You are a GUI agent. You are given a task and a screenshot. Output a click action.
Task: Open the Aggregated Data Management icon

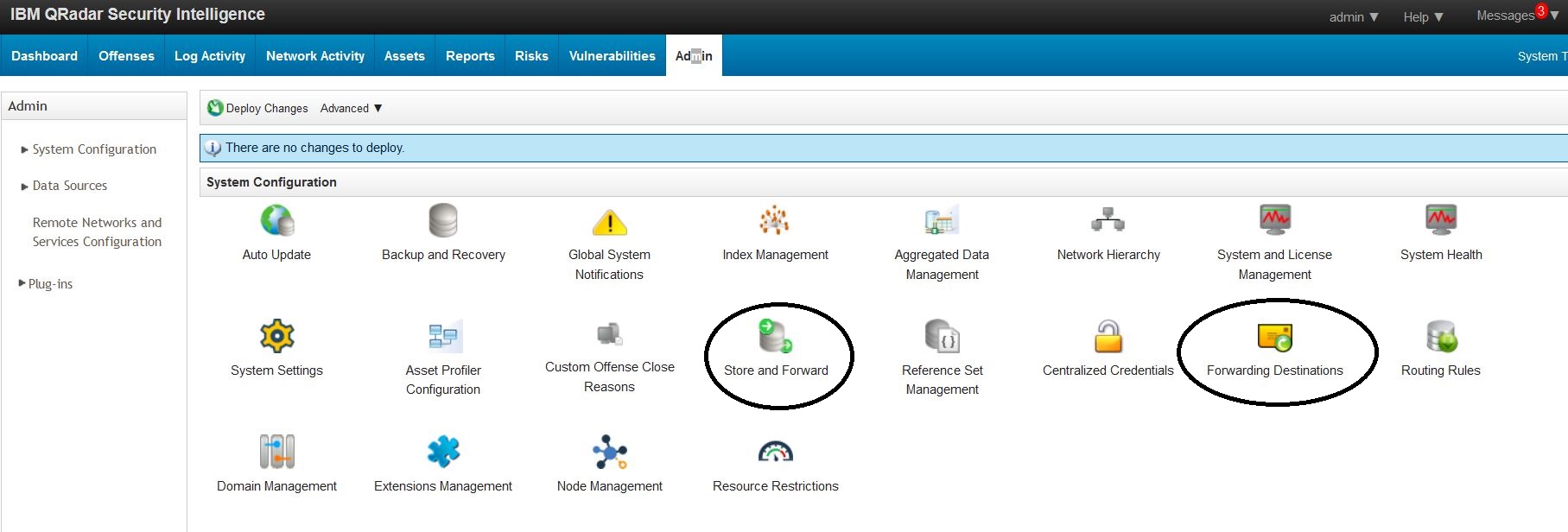(x=942, y=221)
